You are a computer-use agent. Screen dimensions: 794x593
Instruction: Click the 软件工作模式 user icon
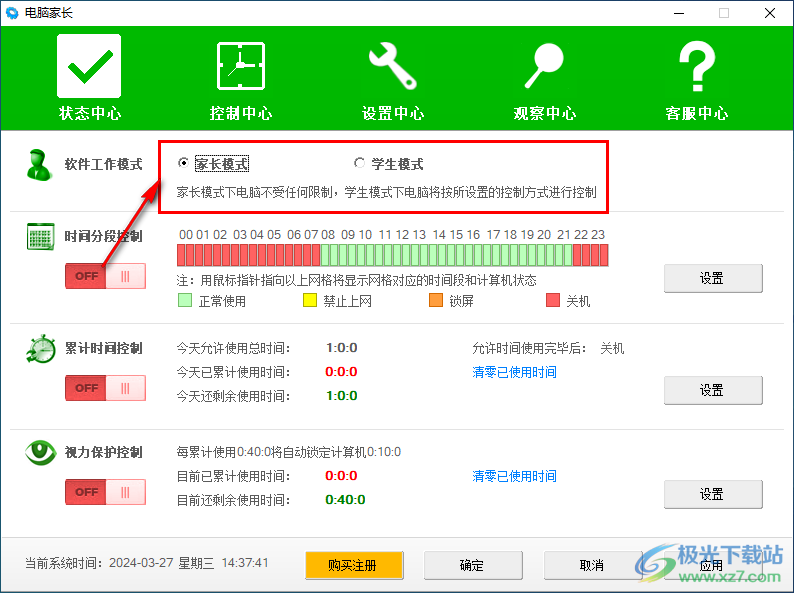tap(40, 165)
